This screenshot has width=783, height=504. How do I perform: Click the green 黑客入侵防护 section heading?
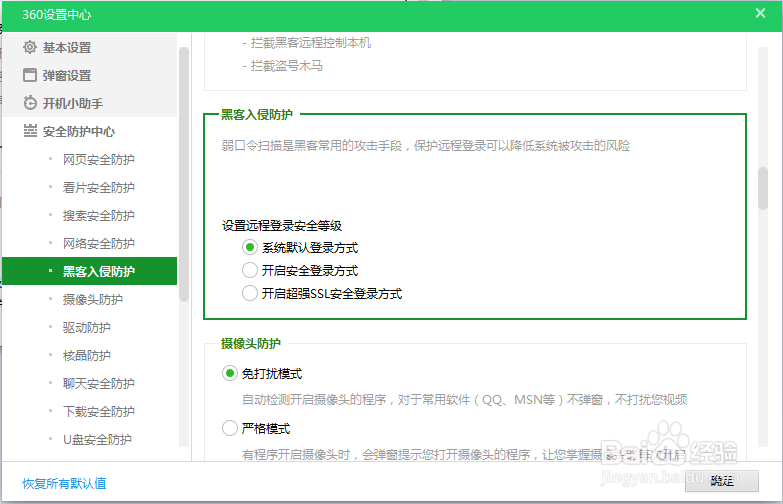(257, 114)
